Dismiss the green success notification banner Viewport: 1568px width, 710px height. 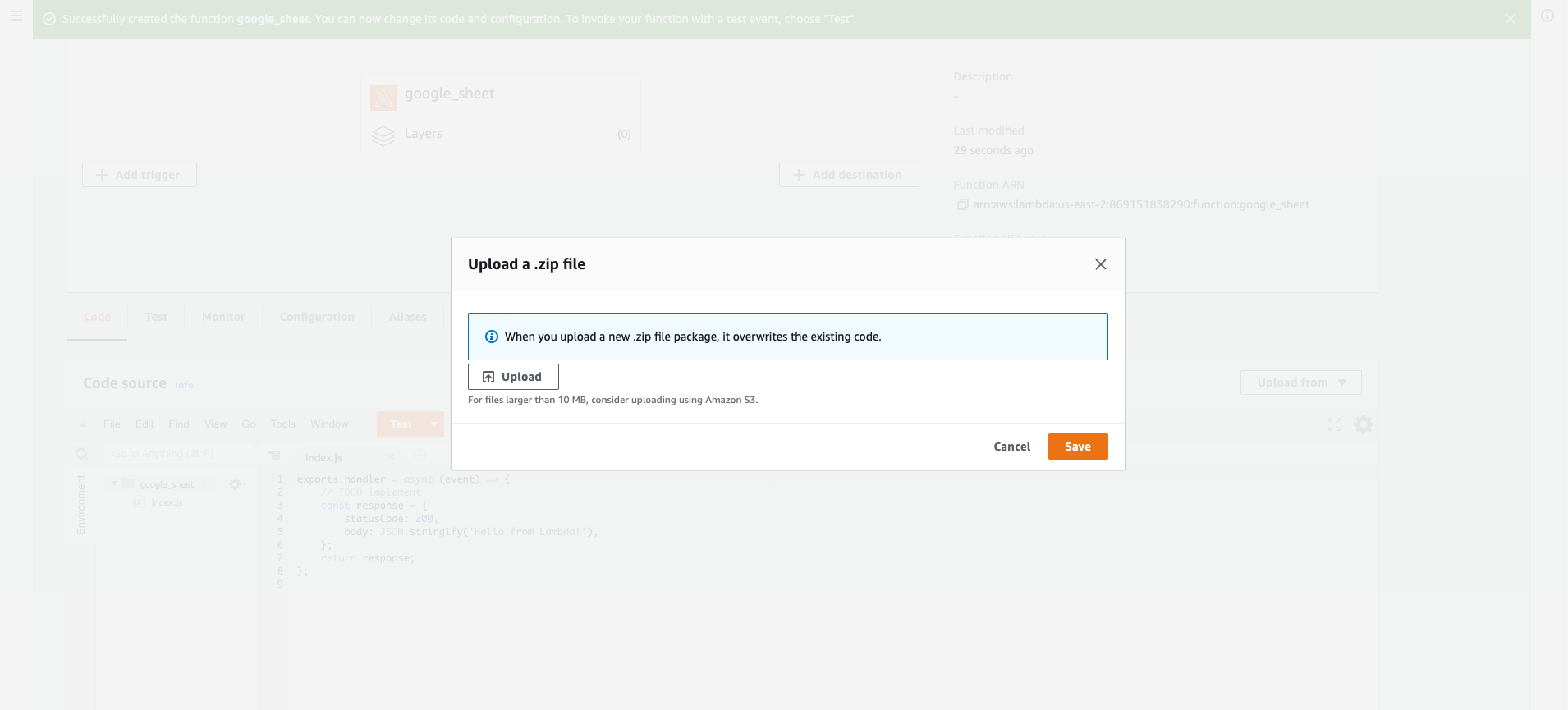1511,19
